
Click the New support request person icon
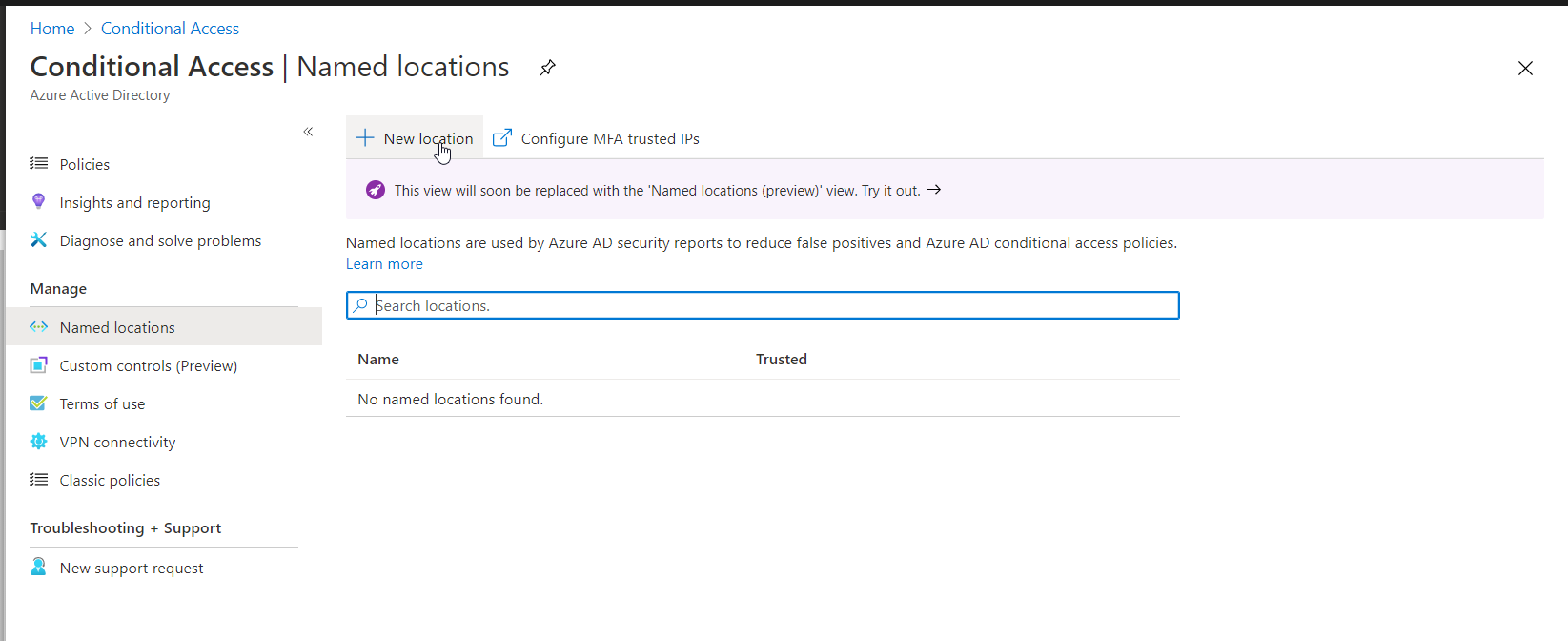pyautogui.click(x=38, y=567)
